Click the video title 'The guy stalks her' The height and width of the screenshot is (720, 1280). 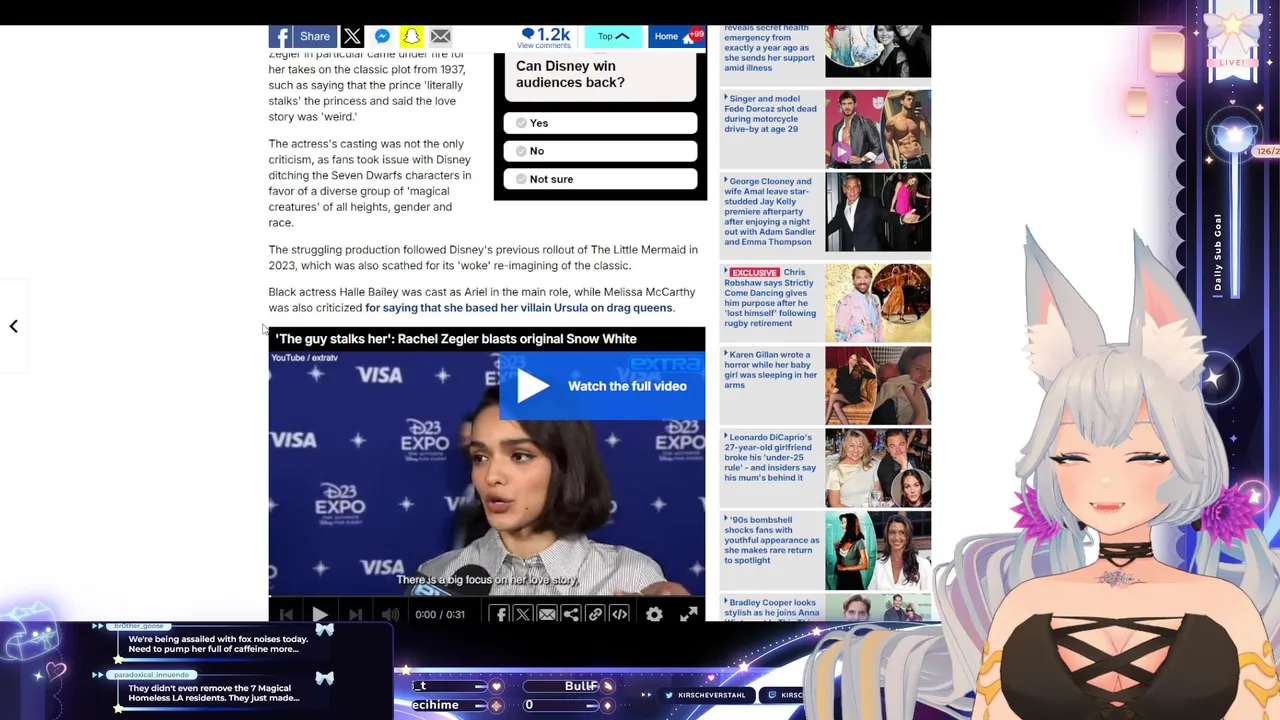click(456, 339)
